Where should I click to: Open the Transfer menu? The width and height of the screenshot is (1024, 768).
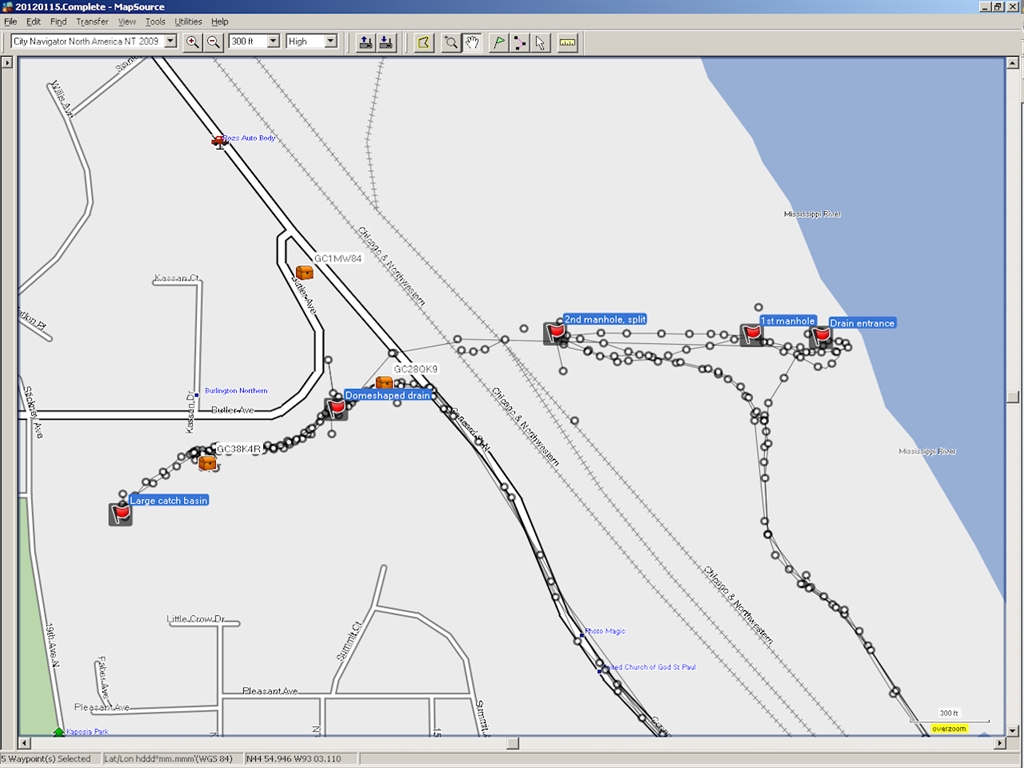pos(92,21)
